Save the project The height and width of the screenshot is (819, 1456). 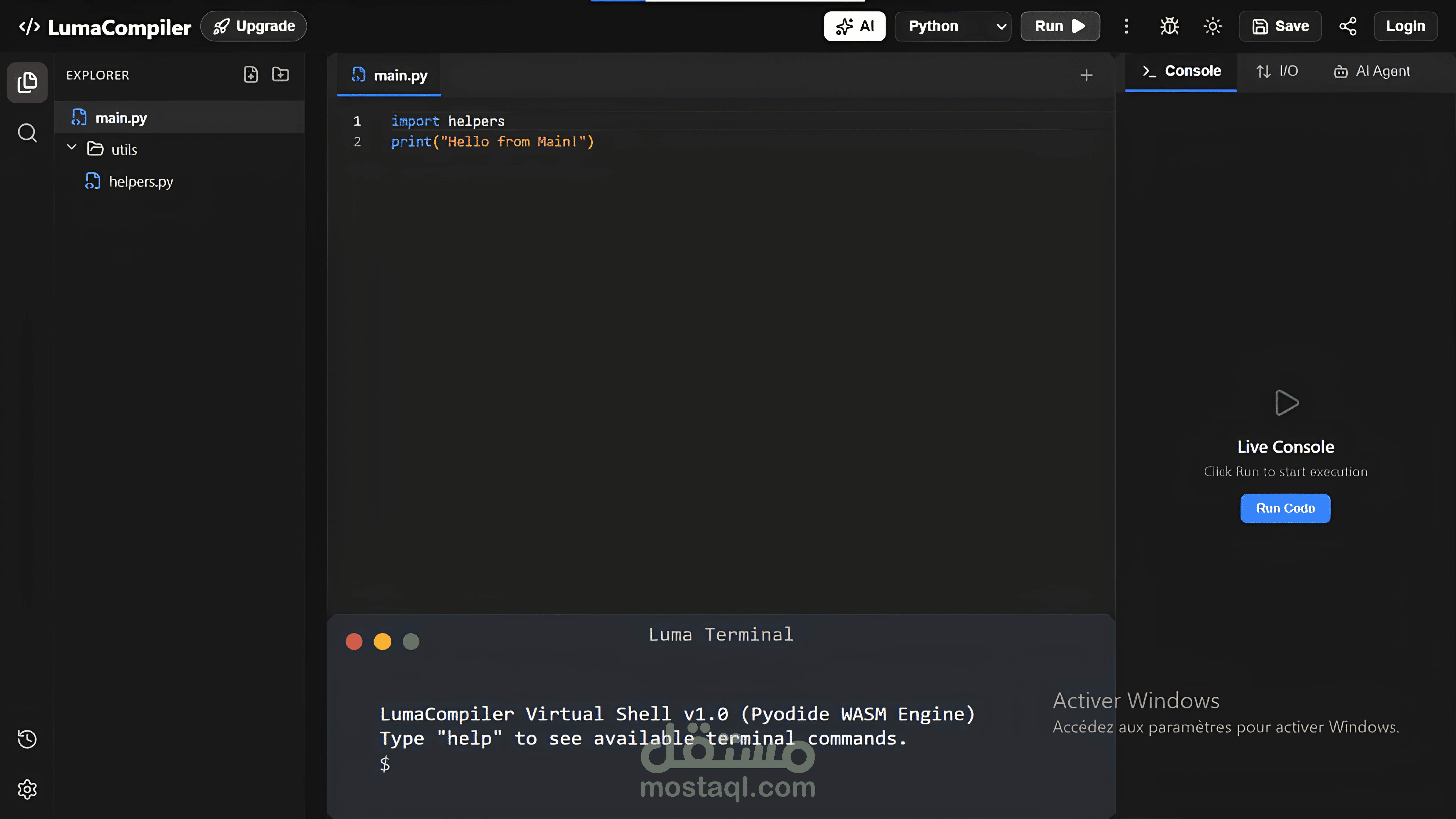tap(1280, 26)
